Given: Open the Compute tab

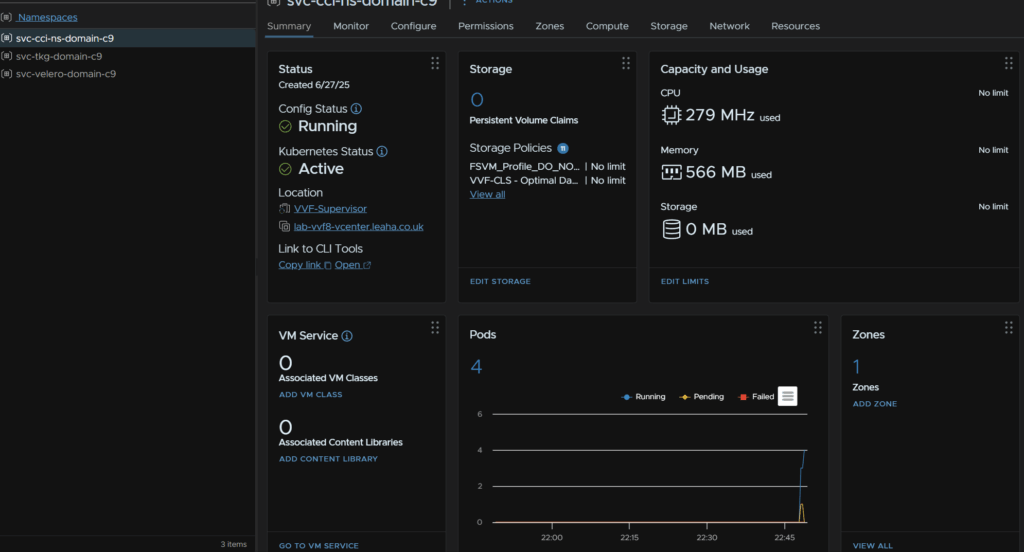Looking at the screenshot, I should point(607,26).
